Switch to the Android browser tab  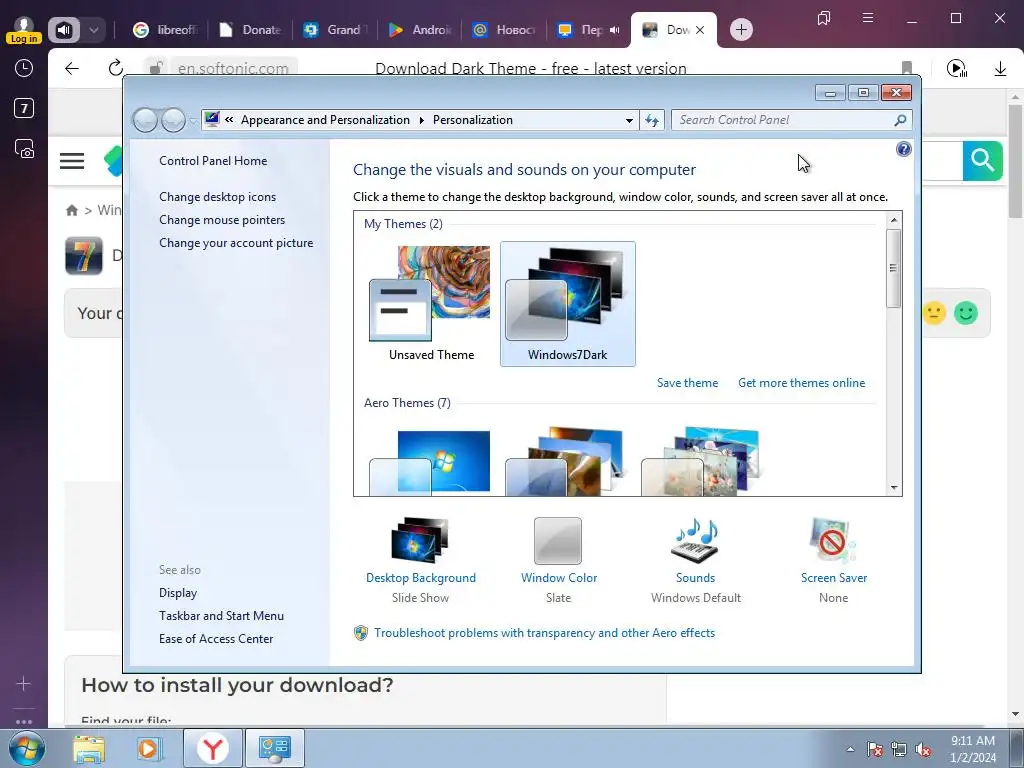(422, 30)
